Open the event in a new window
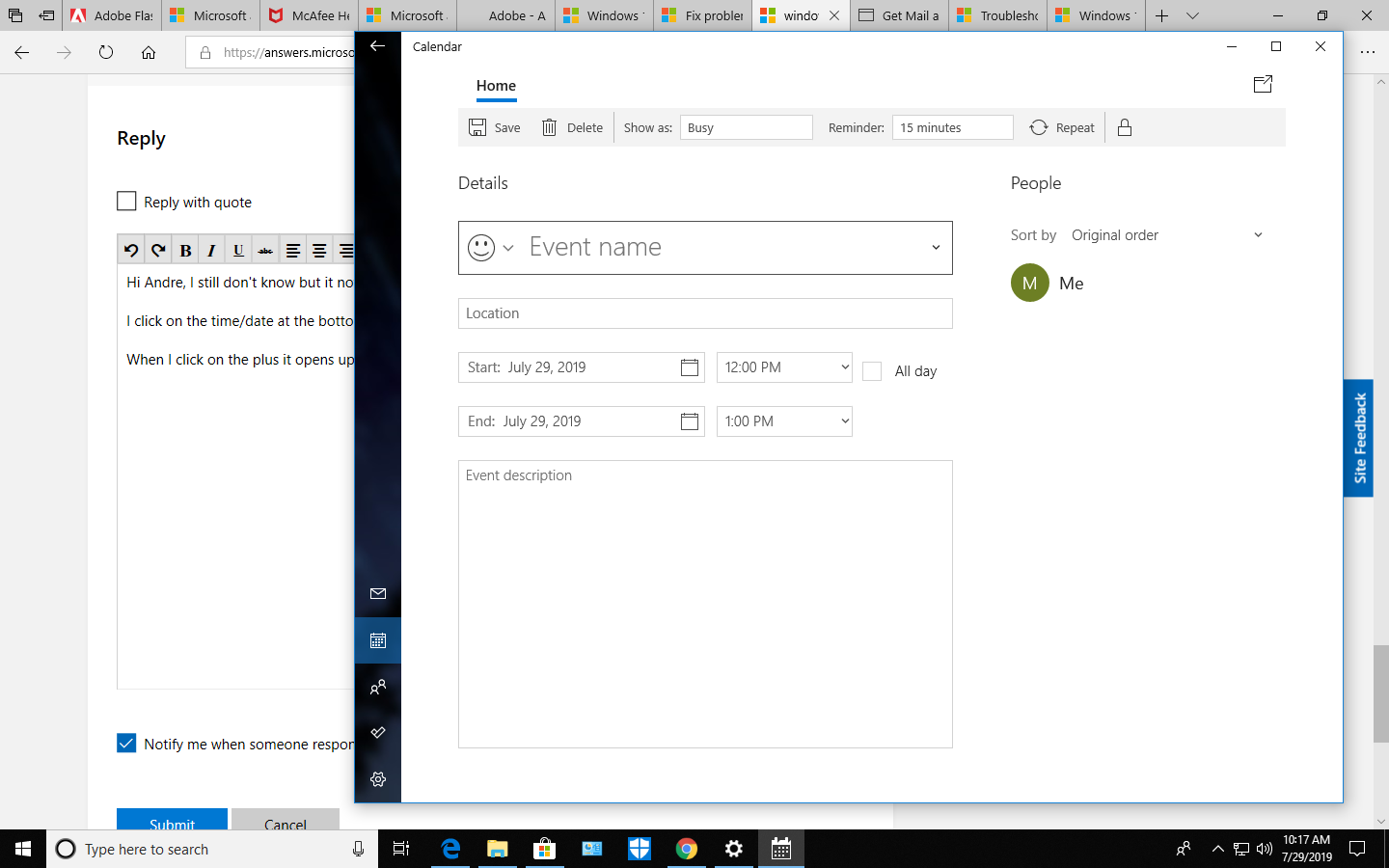 tap(1263, 84)
